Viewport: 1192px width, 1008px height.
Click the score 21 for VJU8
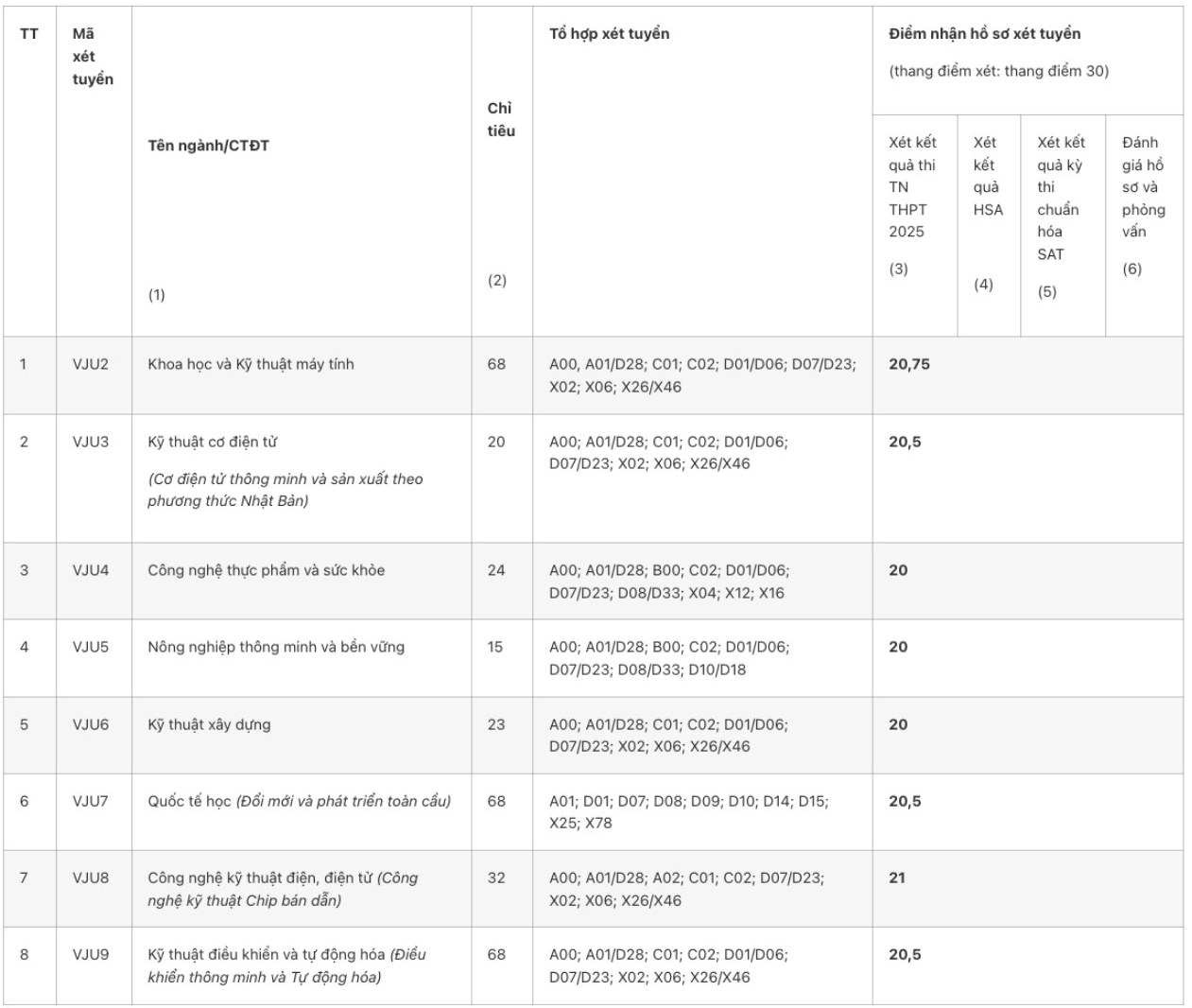[897, 878]
